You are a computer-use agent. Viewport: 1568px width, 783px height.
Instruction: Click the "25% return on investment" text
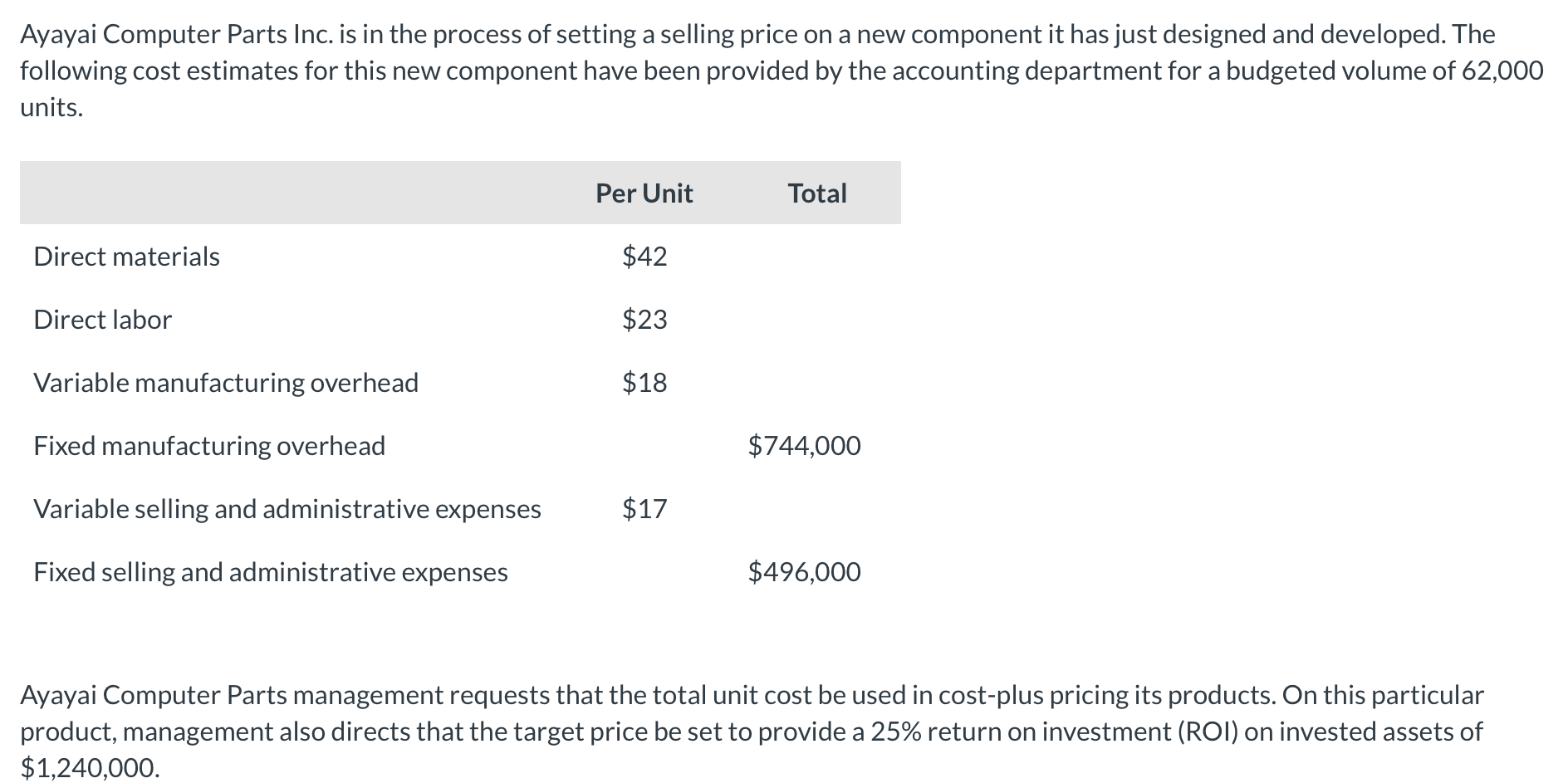(1021, 732)
